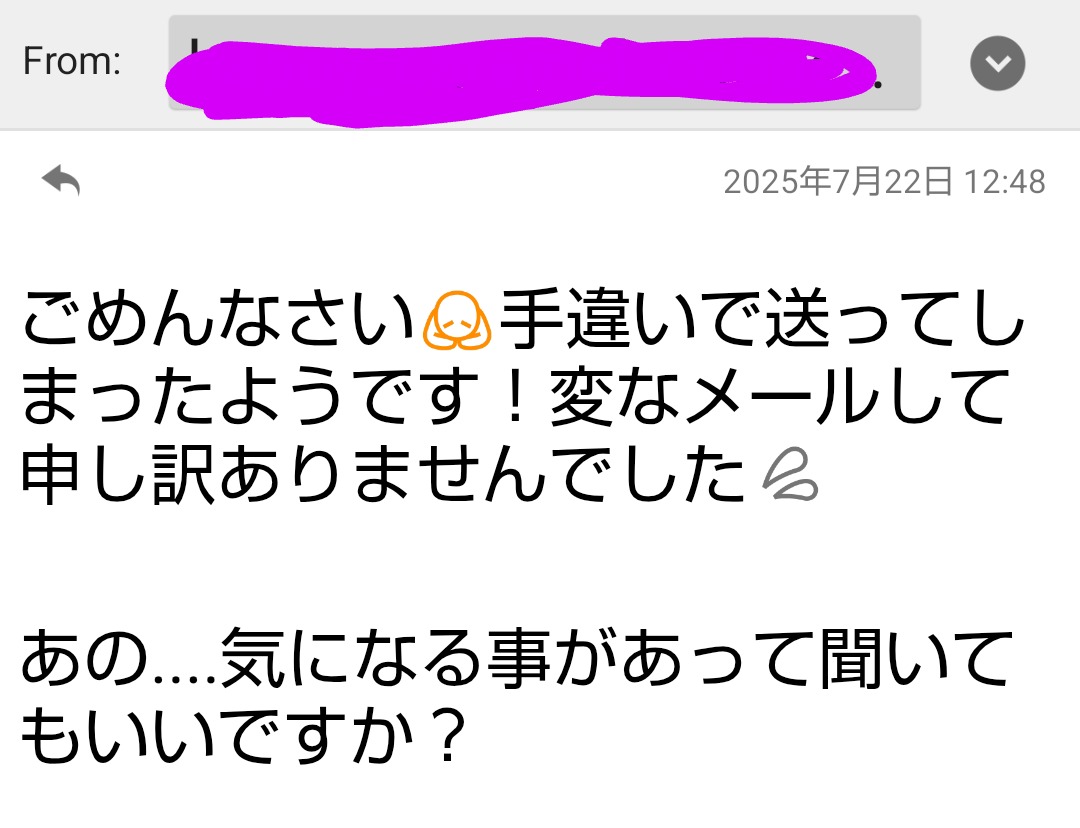This screenshot has height=828, width=1080.
Task: Click the phrase 申し訳ありませんでした
Action: point(383,474)
